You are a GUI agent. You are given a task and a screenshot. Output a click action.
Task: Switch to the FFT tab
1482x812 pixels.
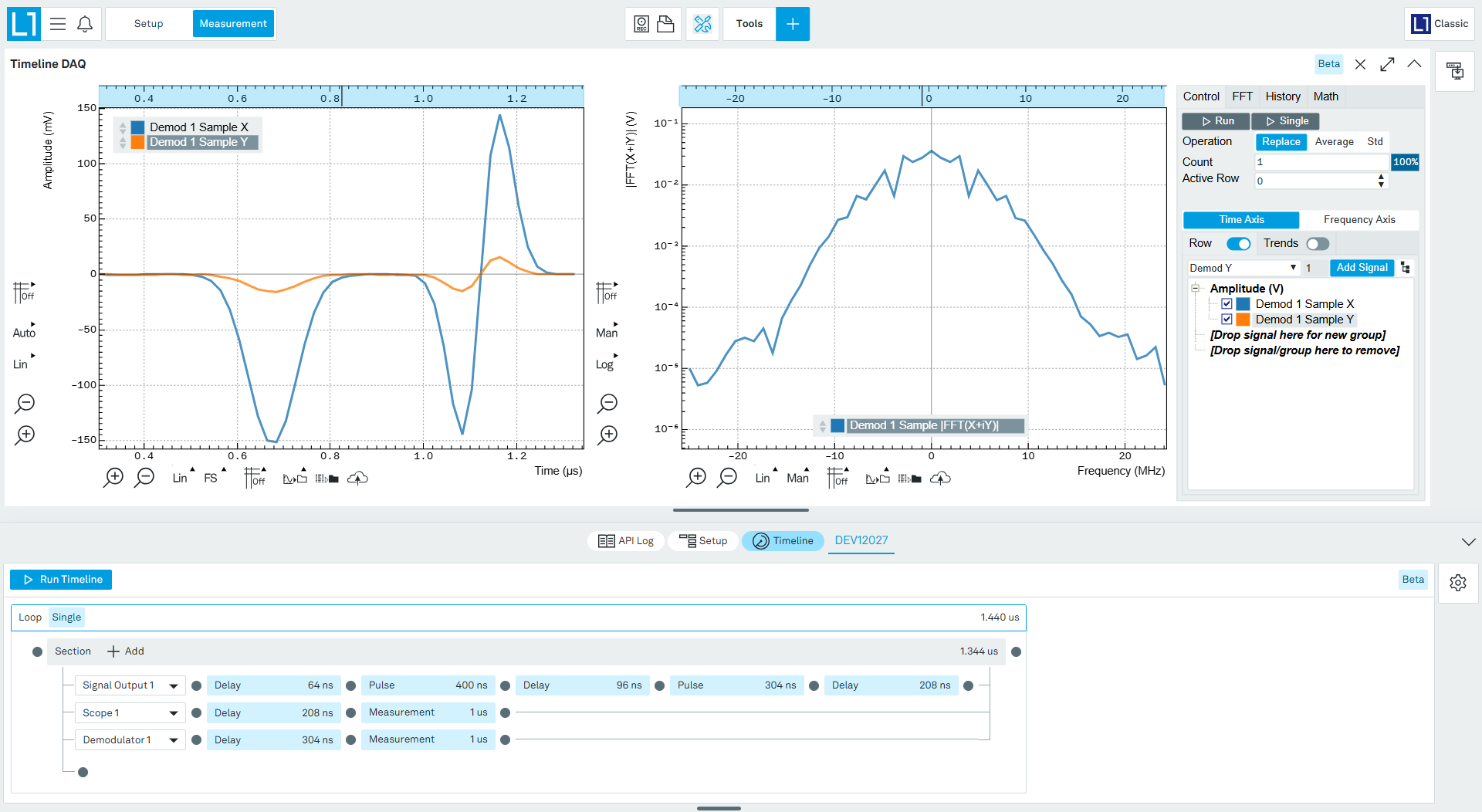coord(1242,96)
